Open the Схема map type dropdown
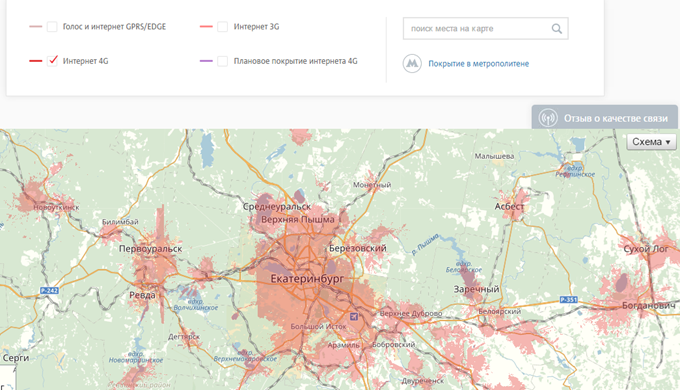 (651, 142)
